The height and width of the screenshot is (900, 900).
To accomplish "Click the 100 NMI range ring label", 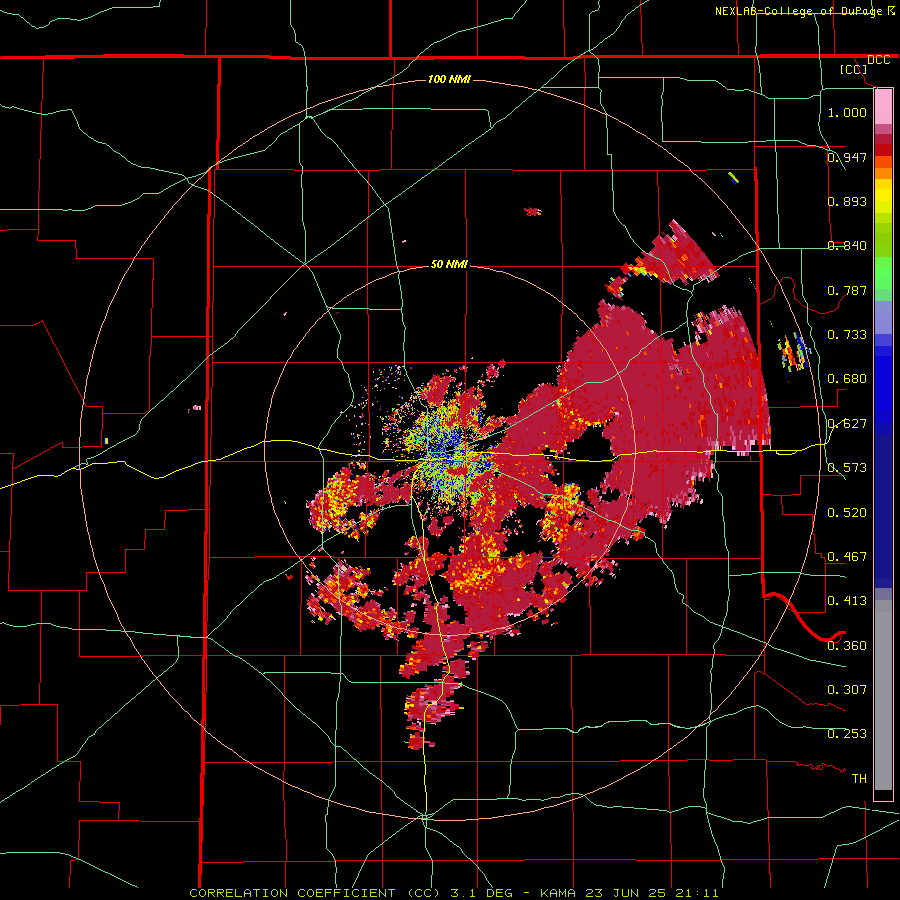I will [449, 79].
